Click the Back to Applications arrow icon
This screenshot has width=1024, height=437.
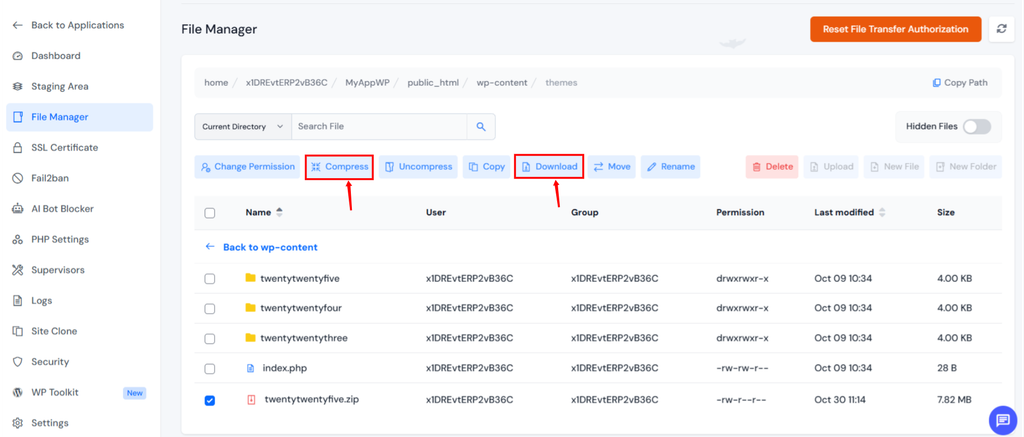coord(18,25)
